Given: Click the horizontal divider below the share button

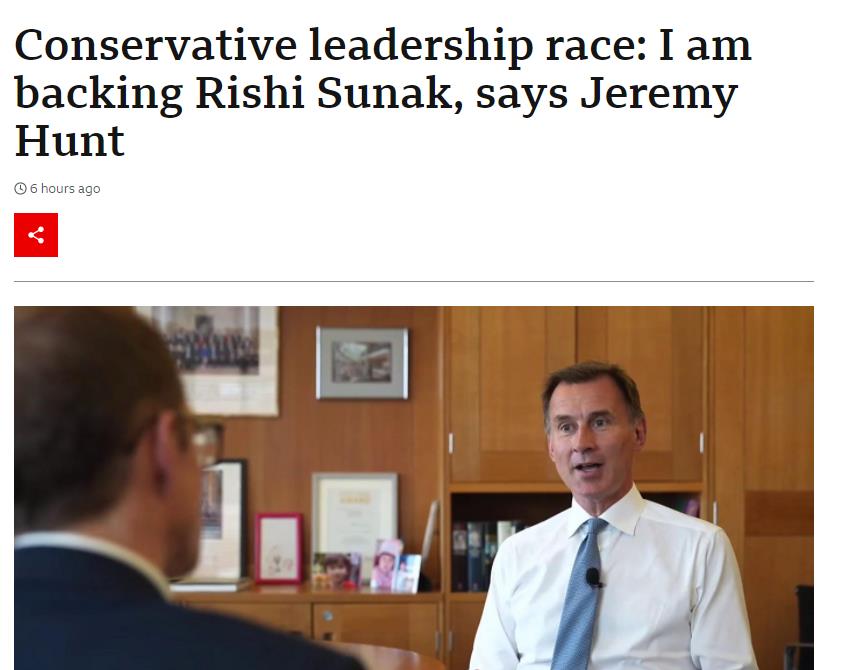Looking at the screenshot, I should (x=414, y=281).
